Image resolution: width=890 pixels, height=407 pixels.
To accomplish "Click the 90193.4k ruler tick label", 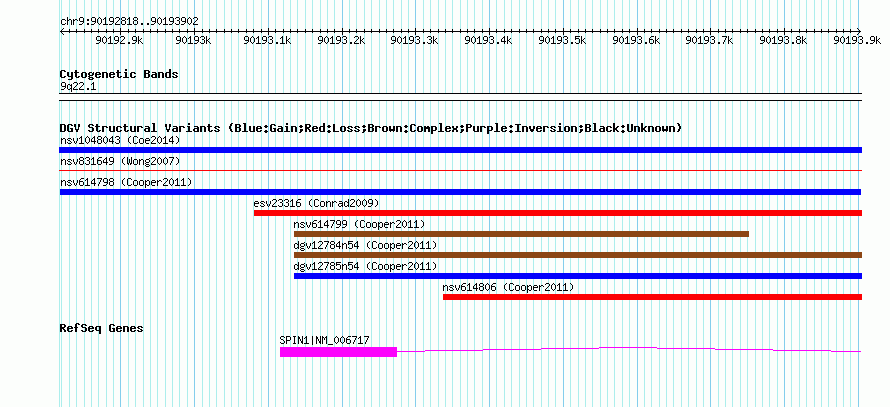I will 488,40.
